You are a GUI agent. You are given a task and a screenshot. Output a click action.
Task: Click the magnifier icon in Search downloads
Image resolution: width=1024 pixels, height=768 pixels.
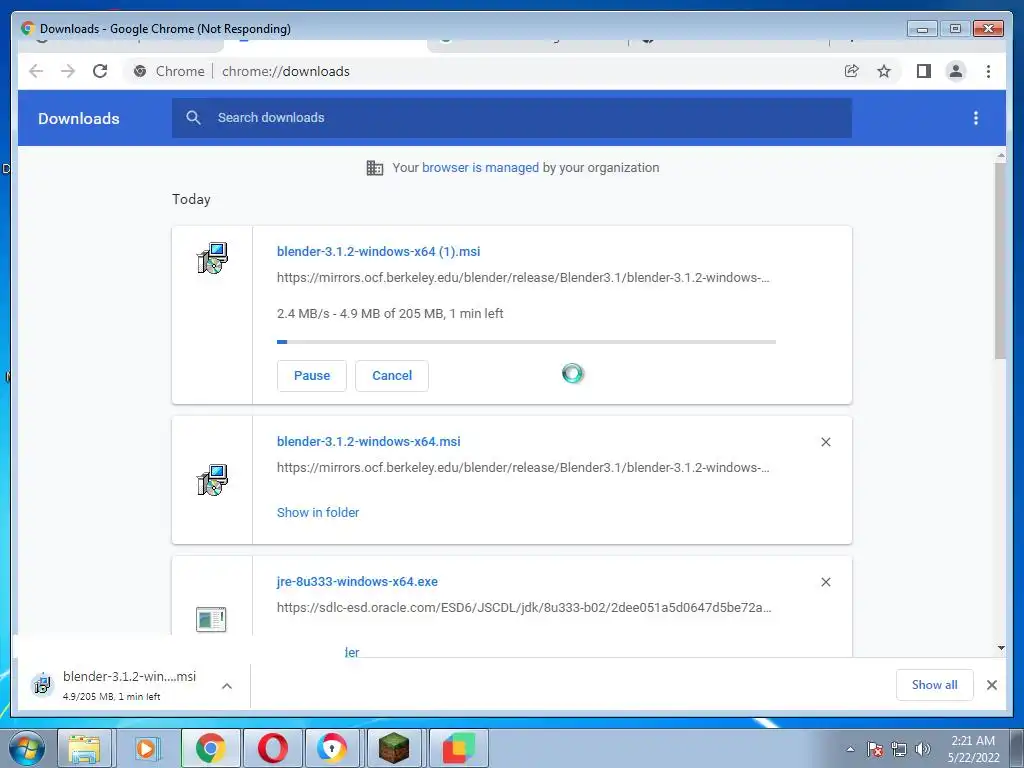193,118
